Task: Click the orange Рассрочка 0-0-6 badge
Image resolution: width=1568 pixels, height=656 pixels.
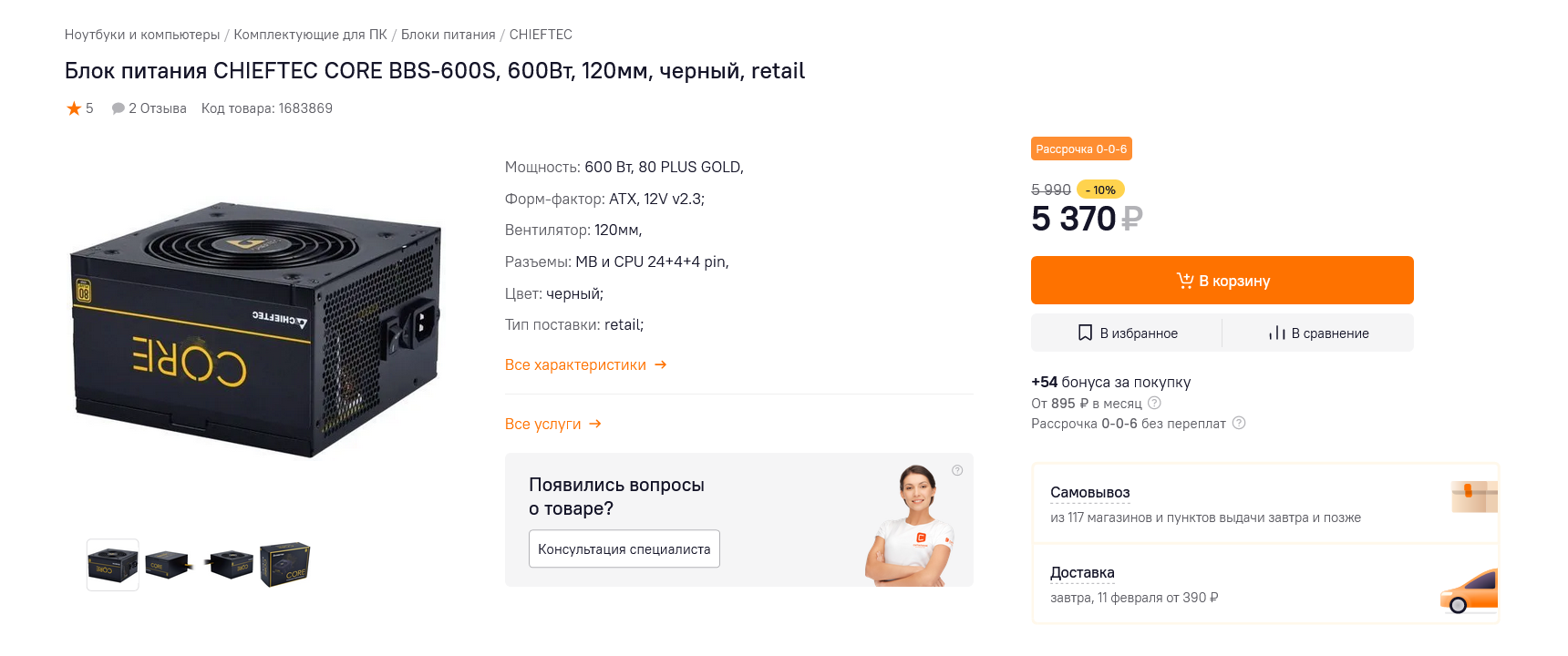Action: [x=1081, y=149]
